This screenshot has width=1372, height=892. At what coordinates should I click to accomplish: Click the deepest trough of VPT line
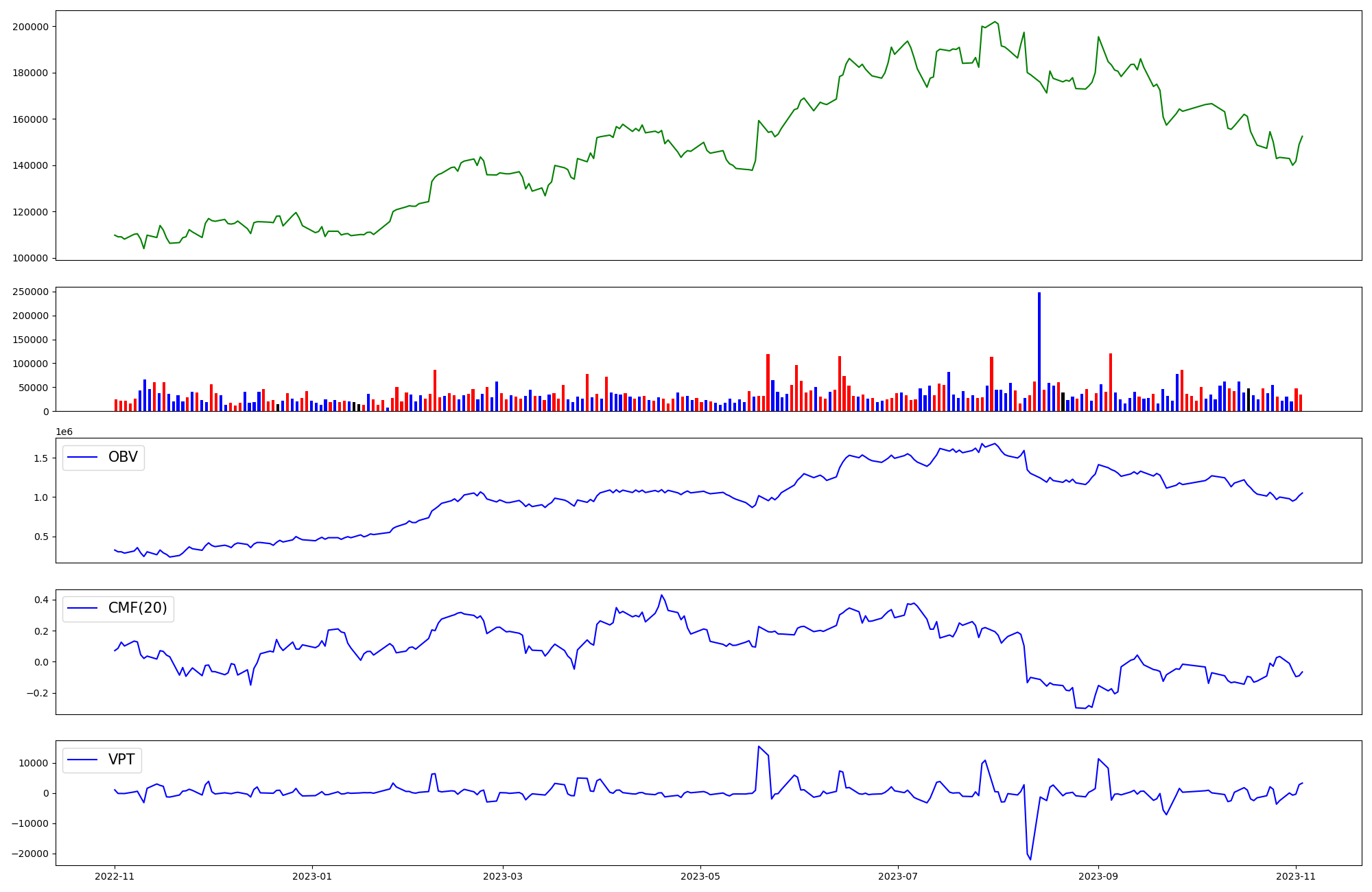tap(1030, 859)
